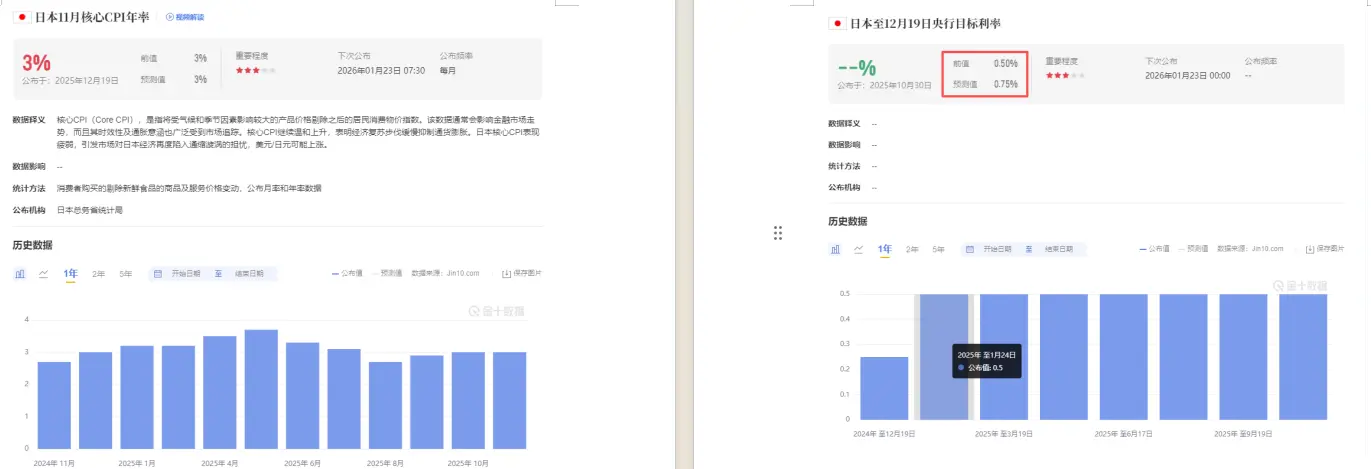
Task: Open calendar icon in CPI date range
Action: coord(158,273)
